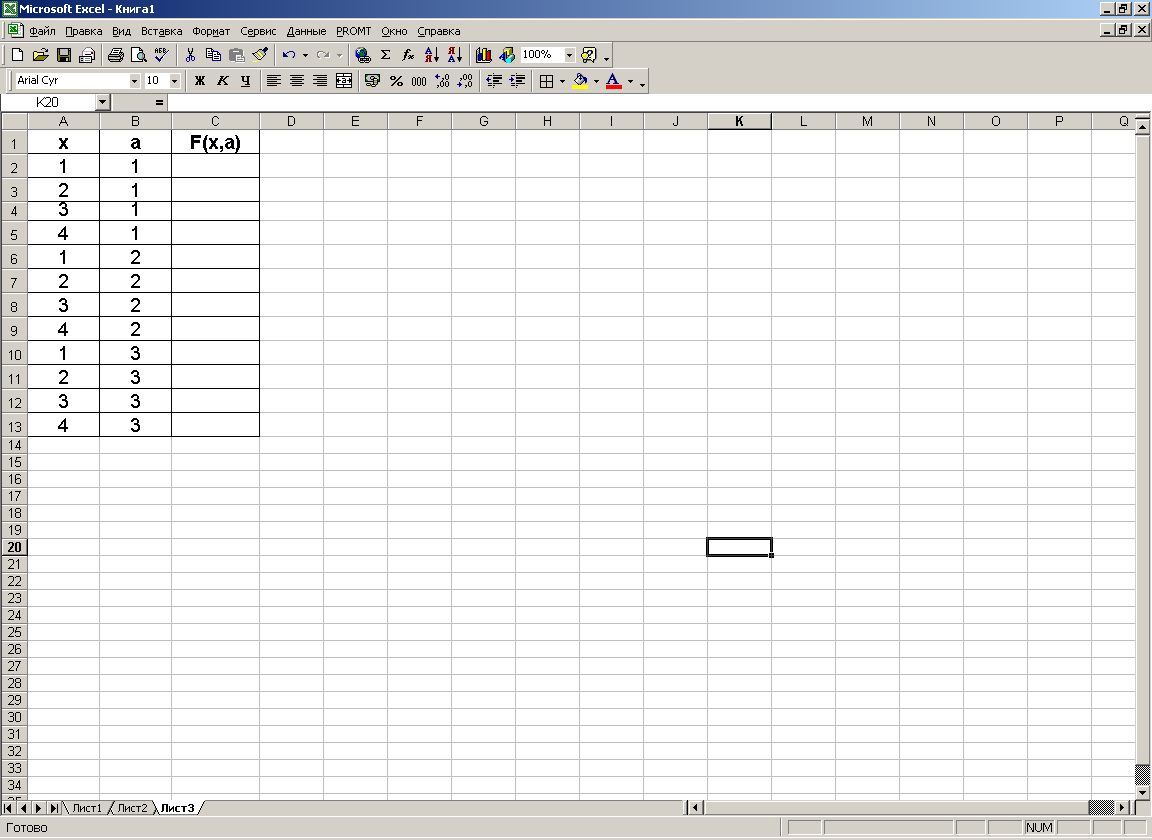Toggle underline formatting with the Ч button
1152x840 pixels.
(x=246, y=81)
